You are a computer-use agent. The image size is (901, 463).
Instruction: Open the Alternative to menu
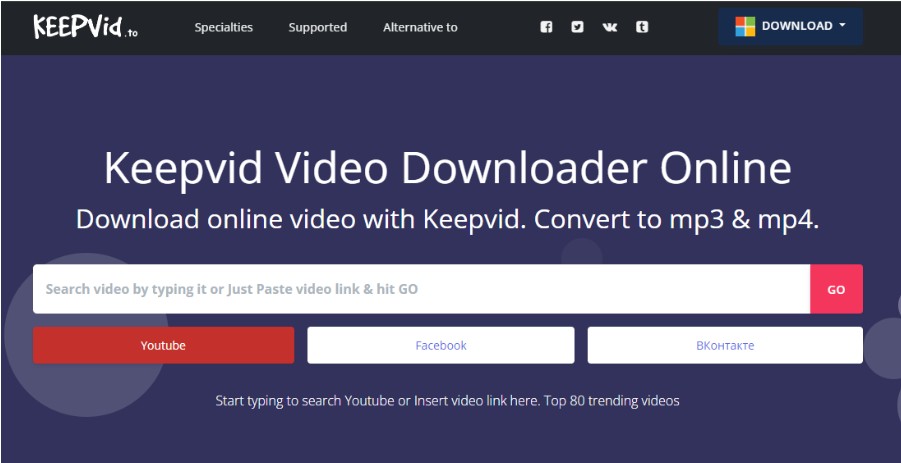pyautogui.click(x=420, y=27)
